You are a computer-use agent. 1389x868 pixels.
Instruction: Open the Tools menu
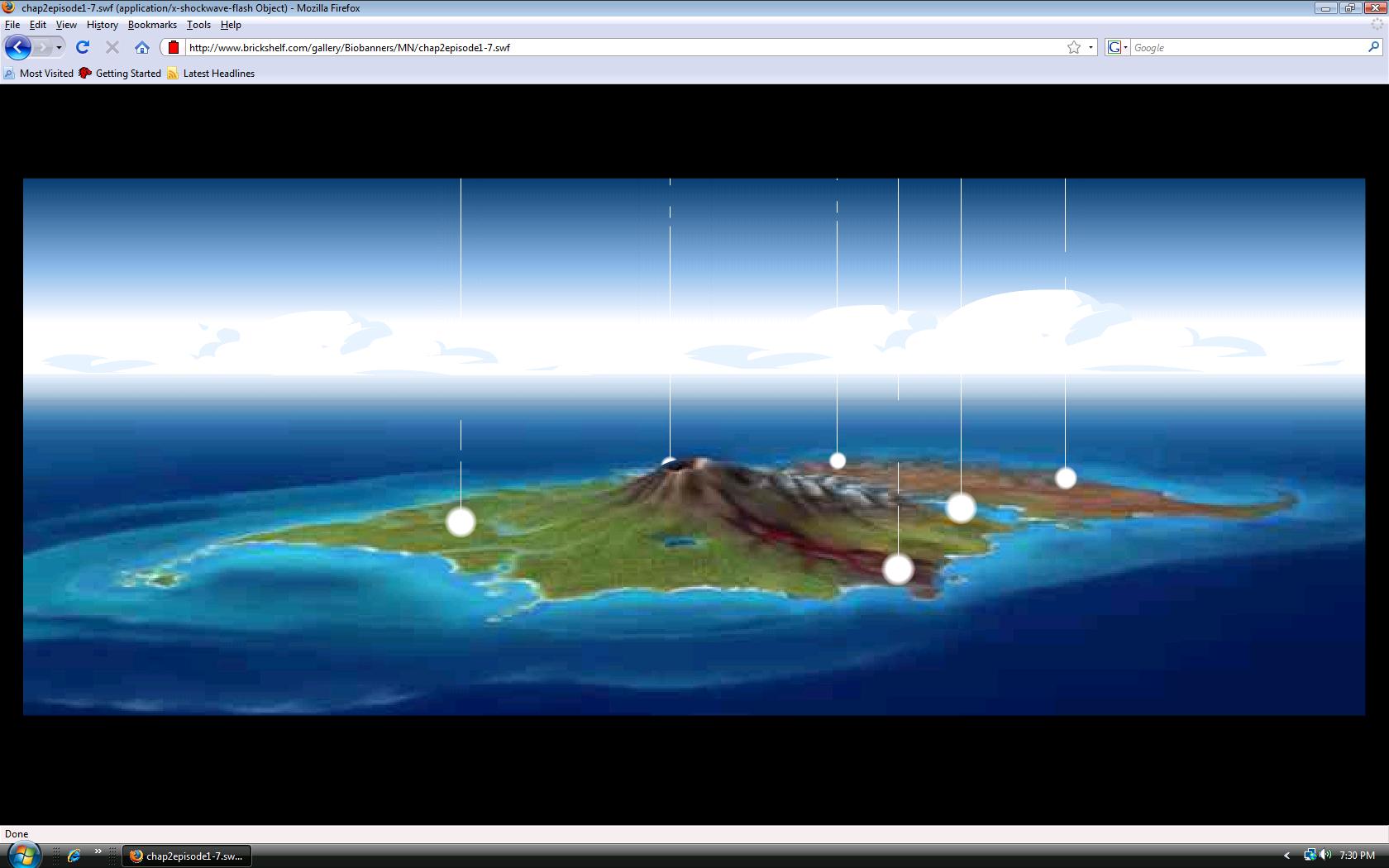pos(198,25)
